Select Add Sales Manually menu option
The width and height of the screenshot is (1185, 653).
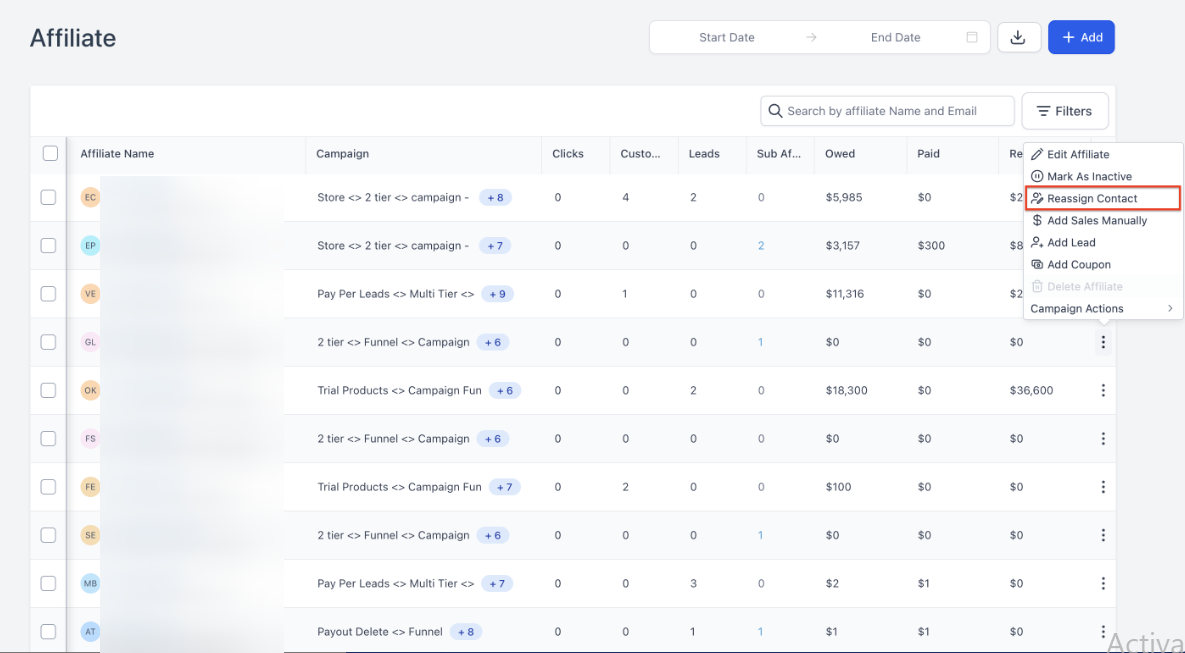point(1096,220)
